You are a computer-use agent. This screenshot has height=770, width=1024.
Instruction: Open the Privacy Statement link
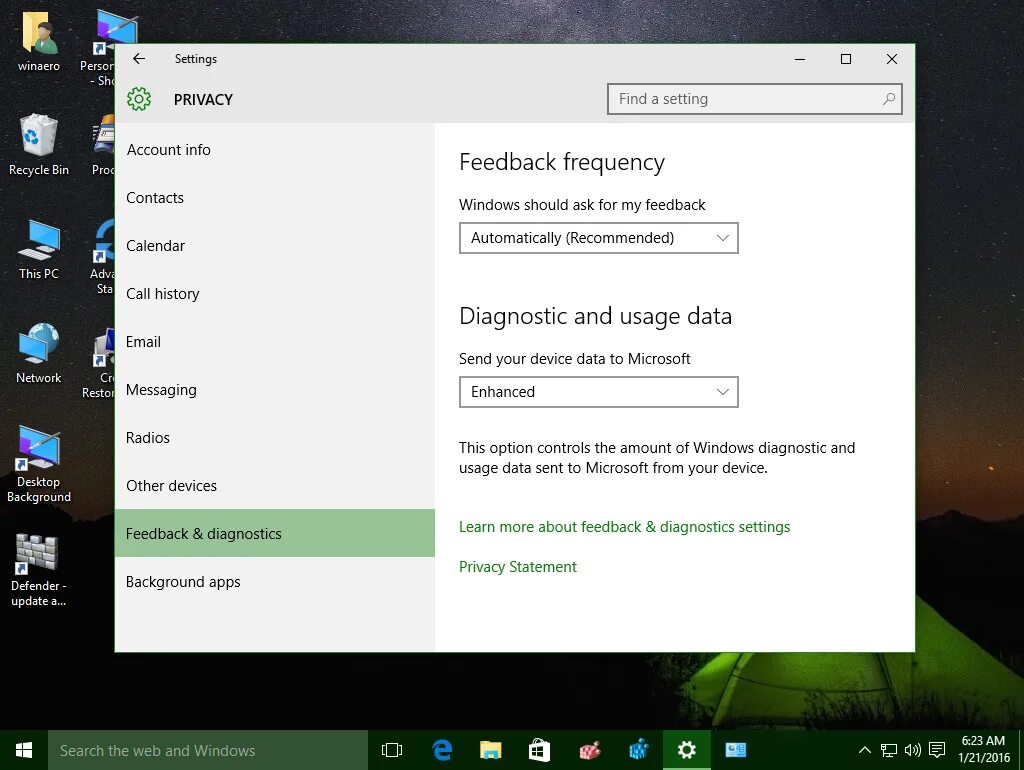click(518, 567)
